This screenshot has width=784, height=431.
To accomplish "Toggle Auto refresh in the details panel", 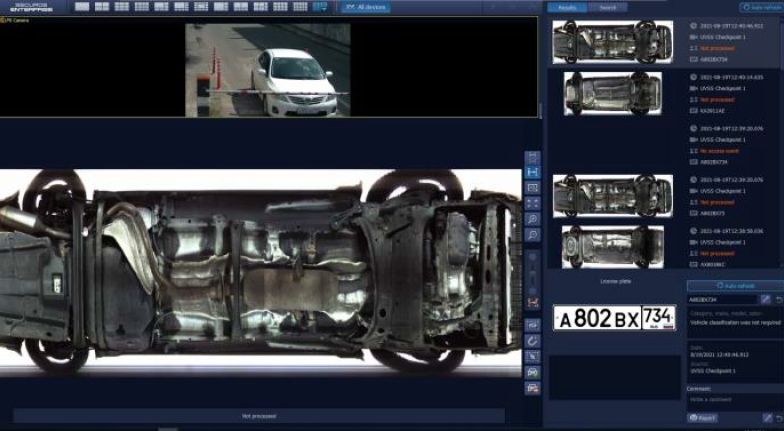I will coord(735,285).
